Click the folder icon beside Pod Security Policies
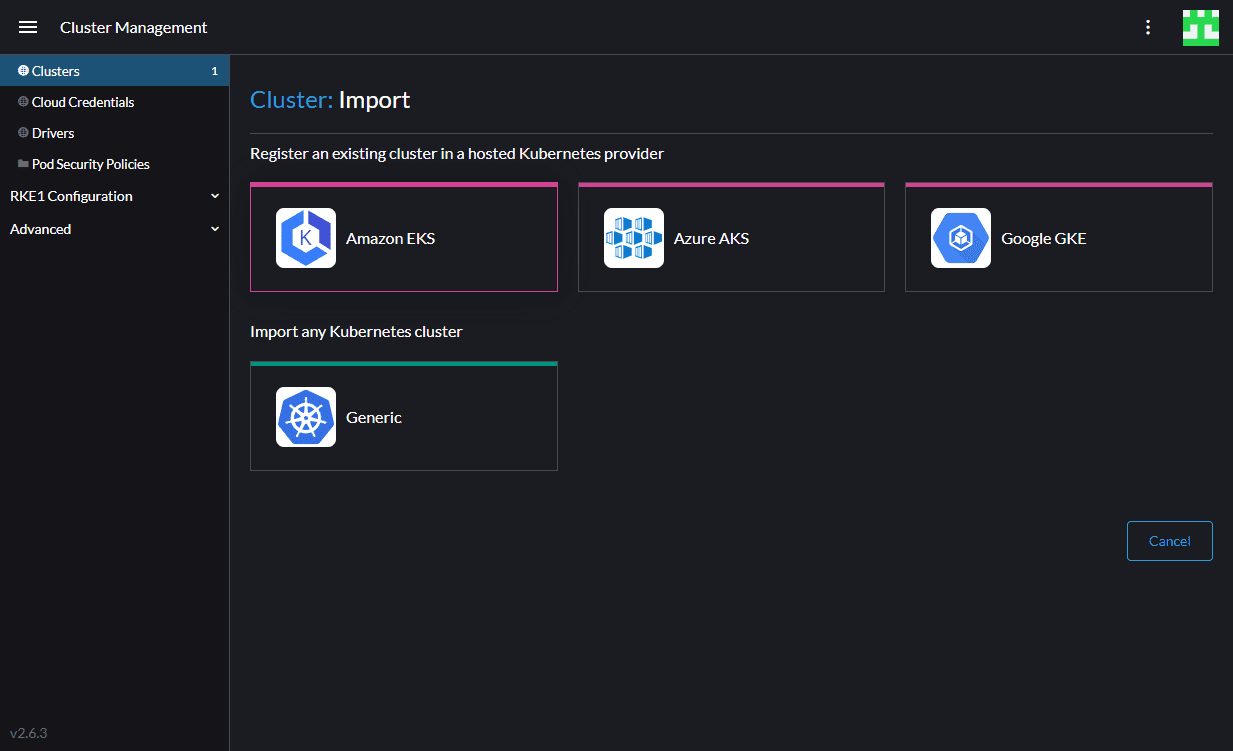Viewport: 1233px width, 751px height. 23,164
